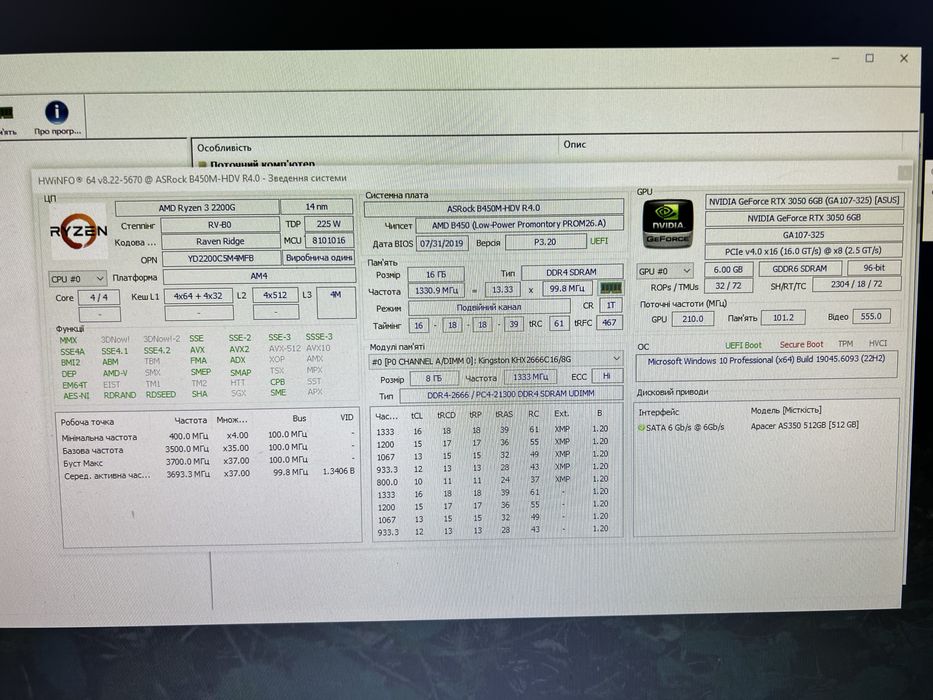Minimize the main HWiNFO window
The image size is (933, 700).
[x=835, y=58]
